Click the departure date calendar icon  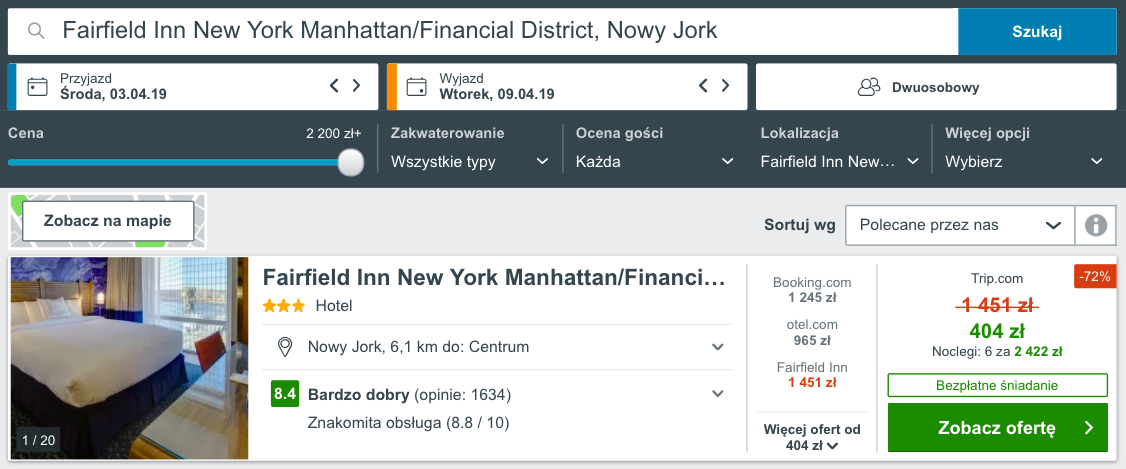(x=417, y=87)
